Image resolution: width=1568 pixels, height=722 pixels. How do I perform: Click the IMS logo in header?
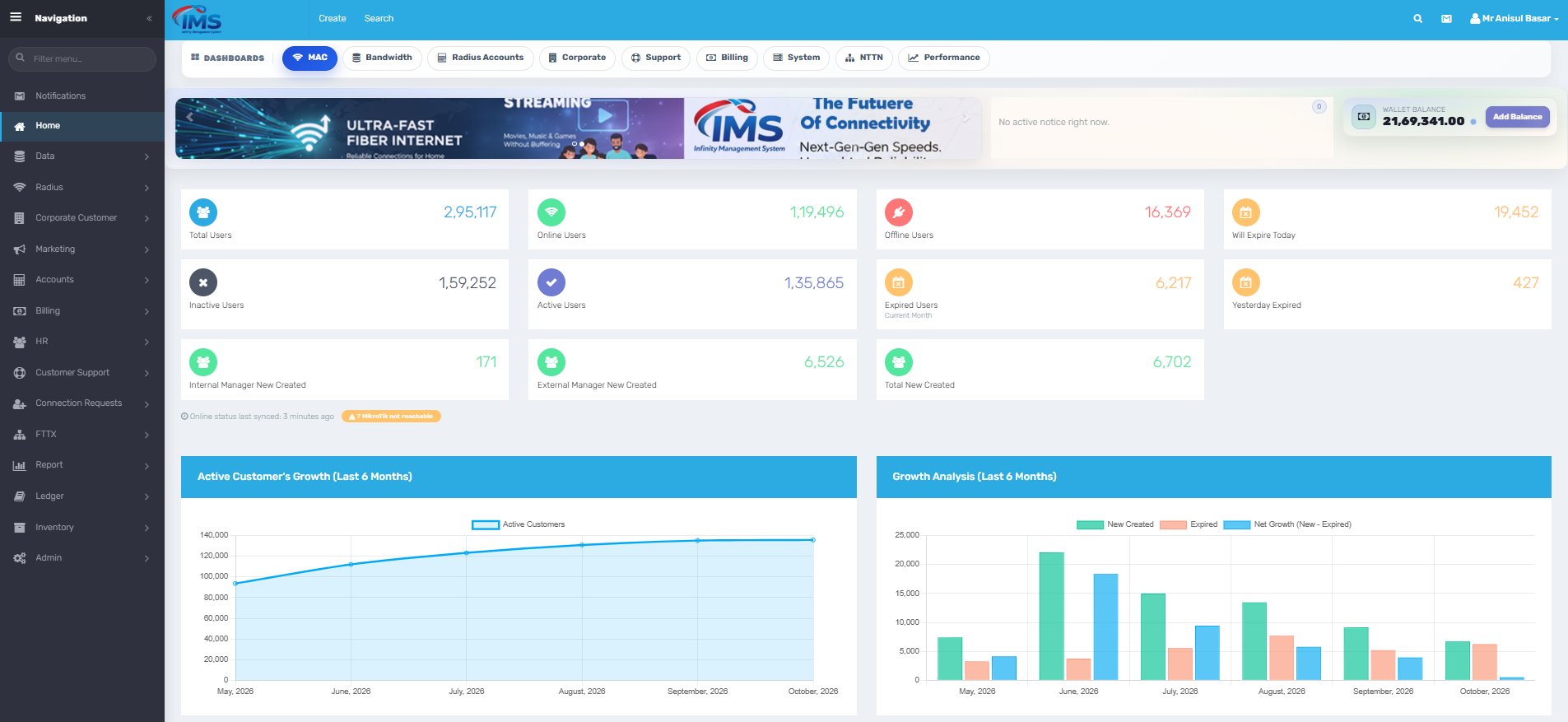point(198,19)
